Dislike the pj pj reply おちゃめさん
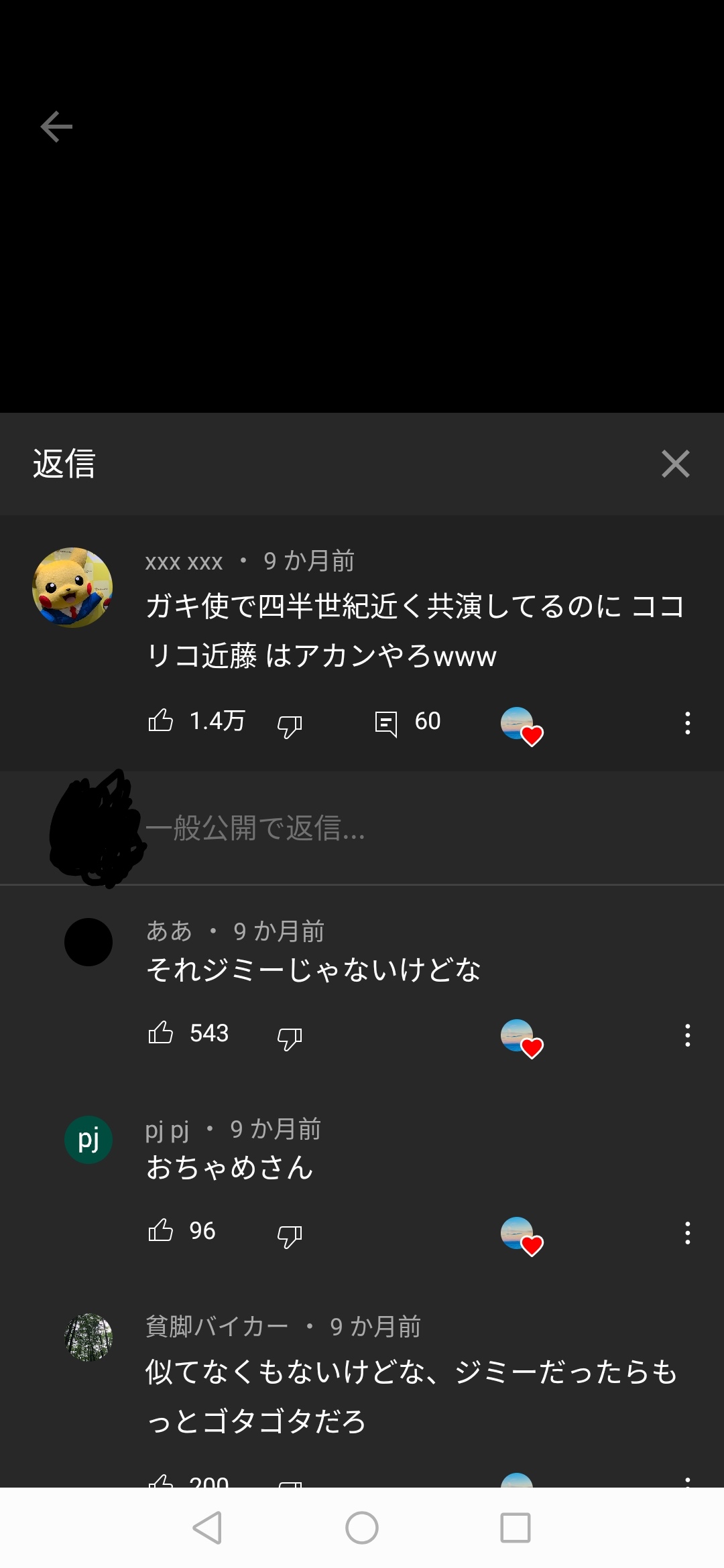This screenshot has height=1568, width=724. 290,1235
